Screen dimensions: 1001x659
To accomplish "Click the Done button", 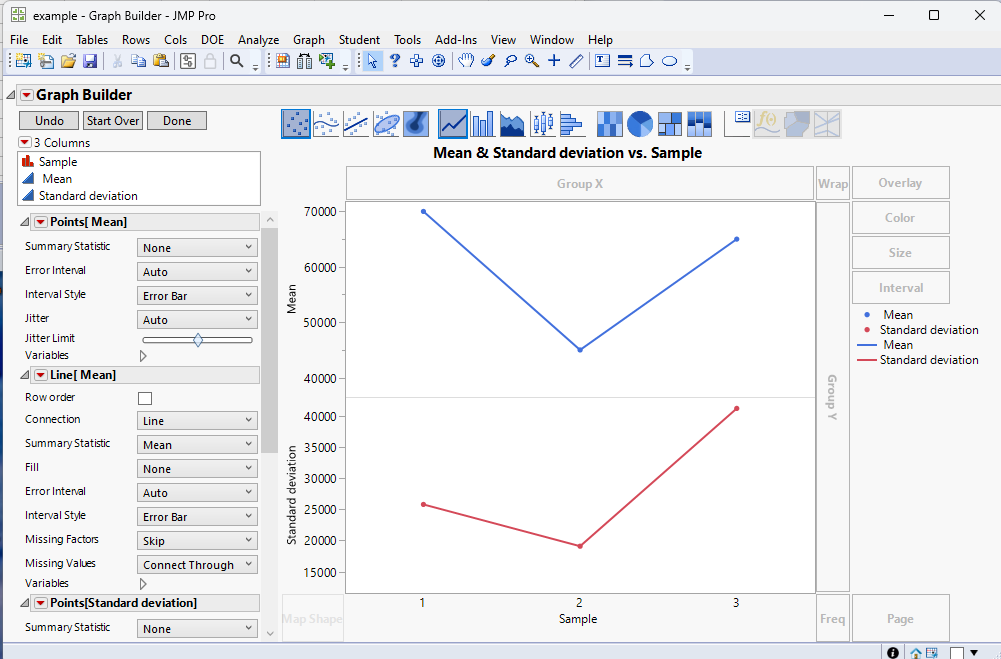I will [177, 121].
